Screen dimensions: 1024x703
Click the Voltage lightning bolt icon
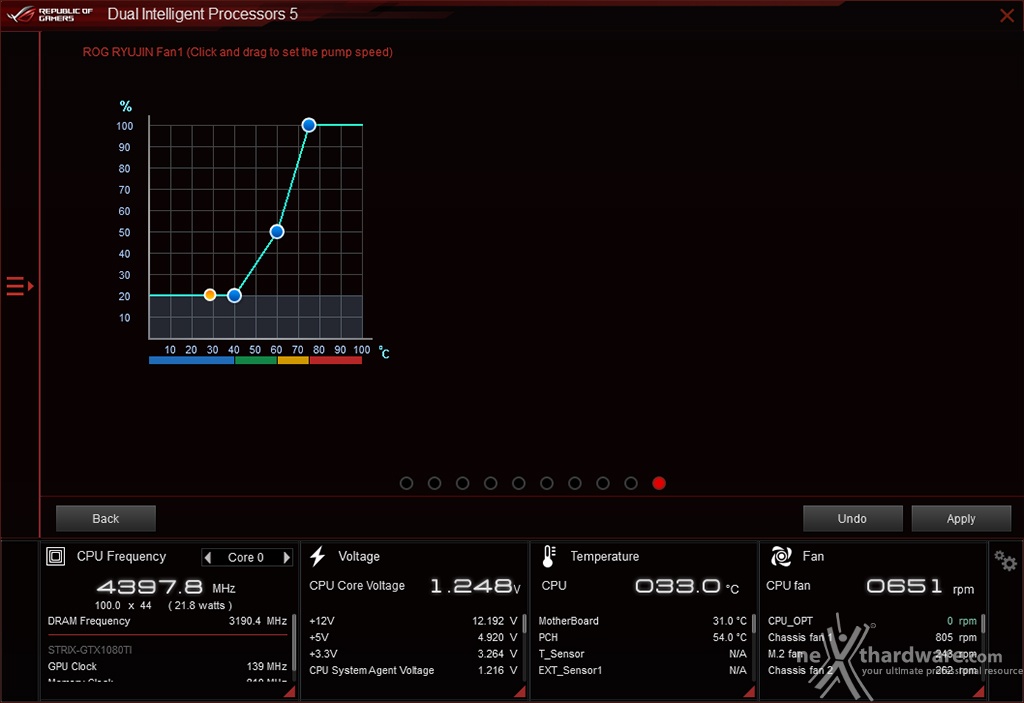[317, 556]
